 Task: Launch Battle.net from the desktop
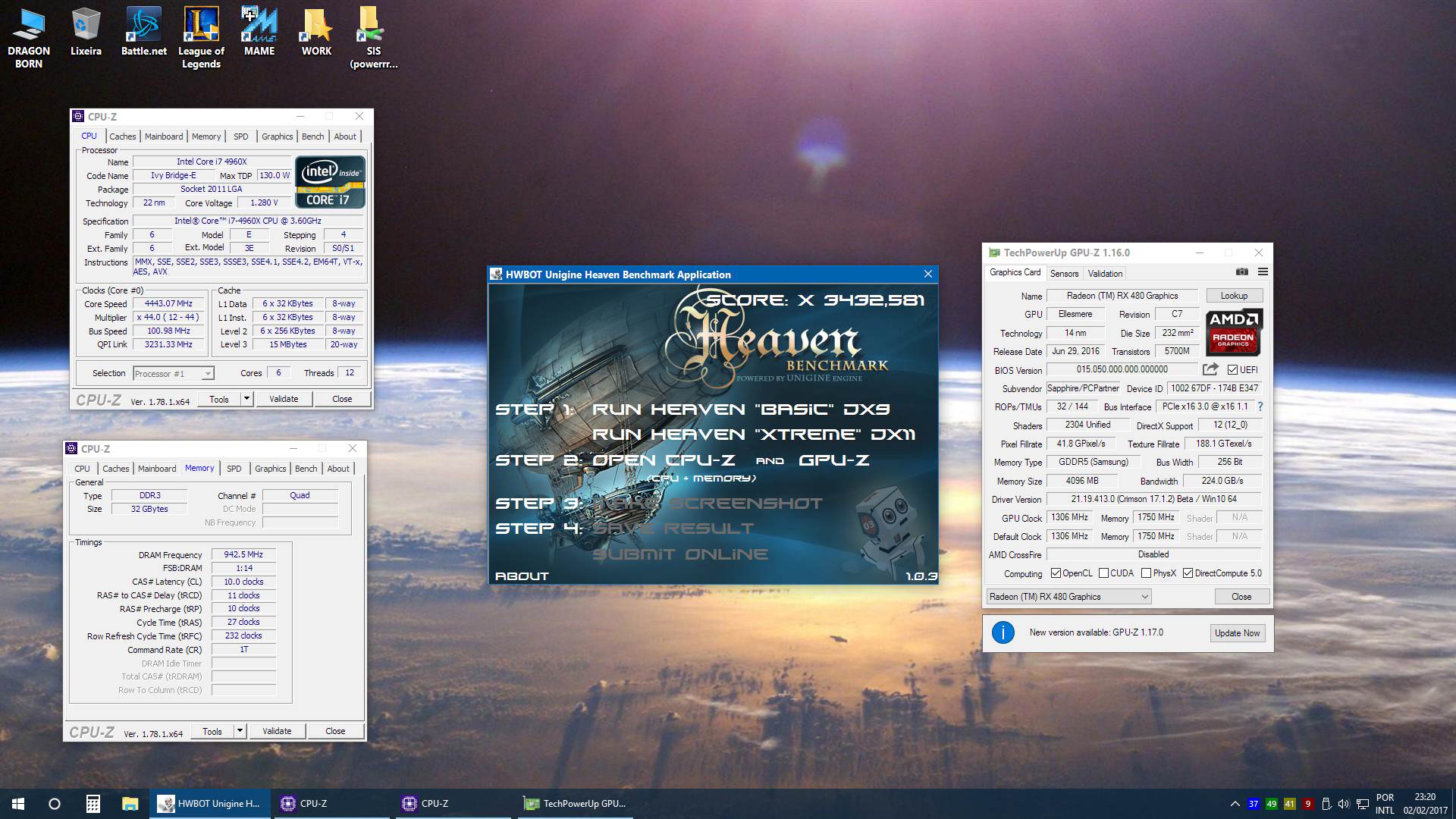tap(144, 32)
